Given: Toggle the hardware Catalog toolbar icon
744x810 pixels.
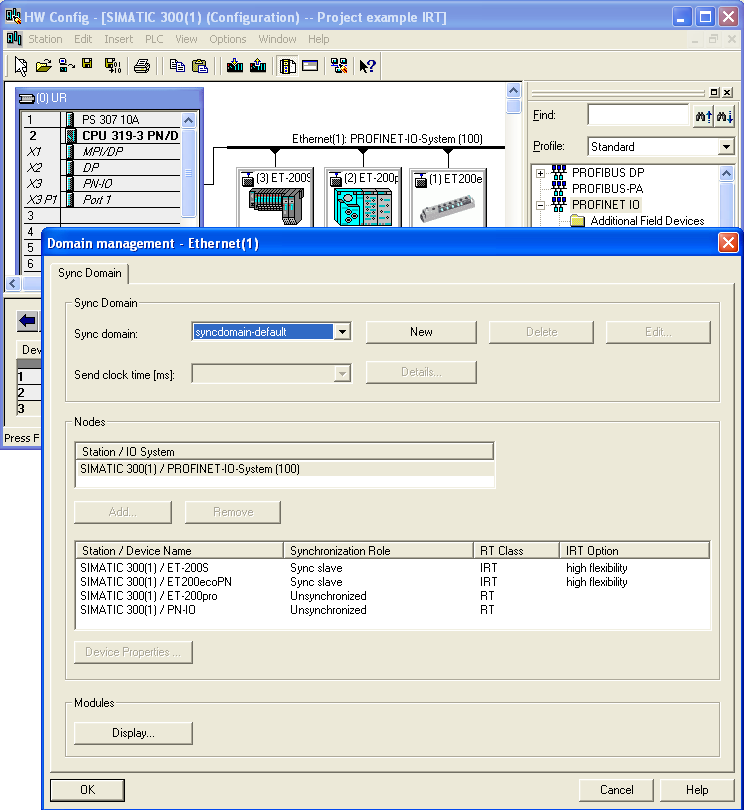Looking at the screenshot, I should (x=288, y=66).
